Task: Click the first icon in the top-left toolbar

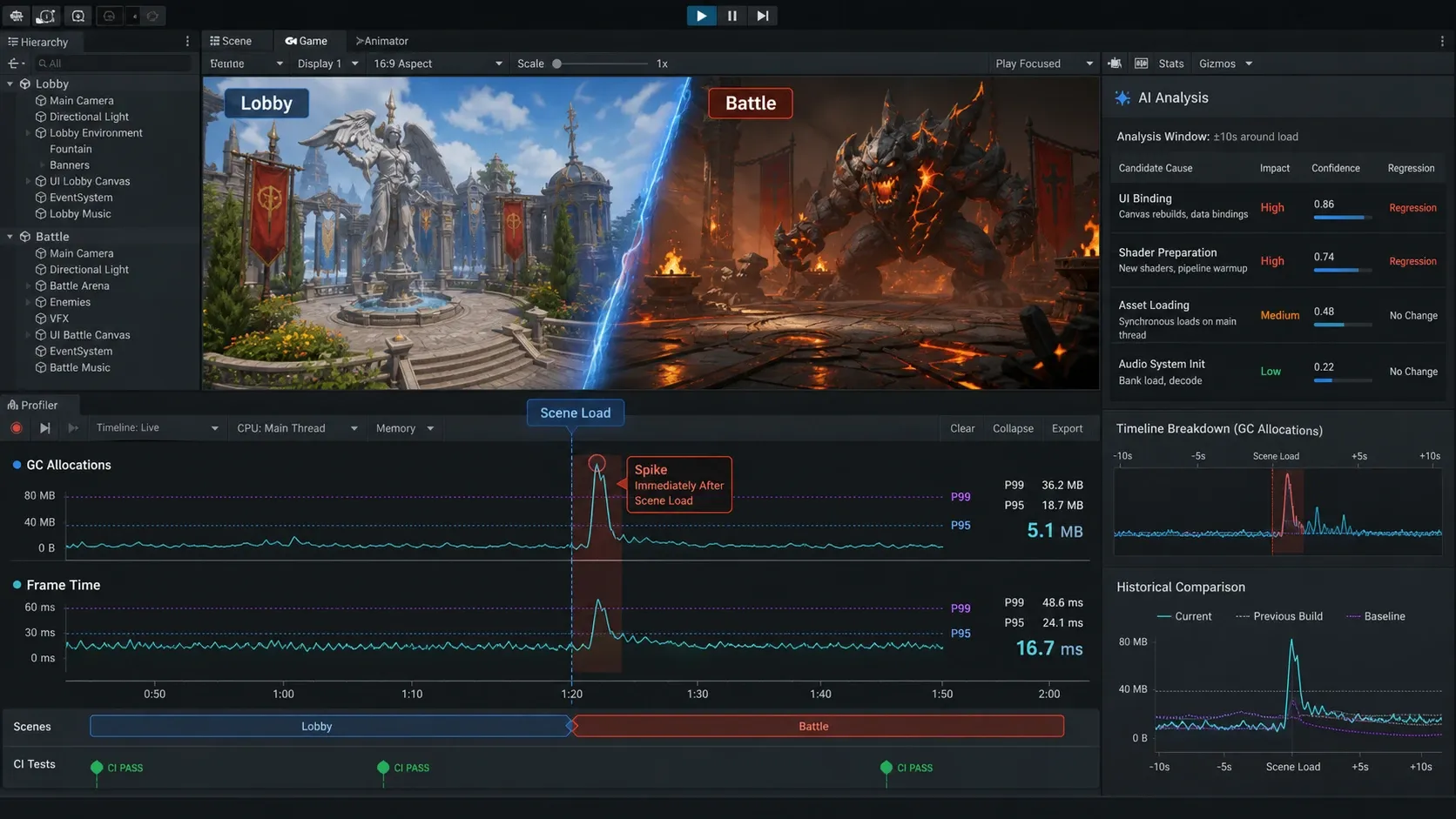Action: click(x=17, y=16)
